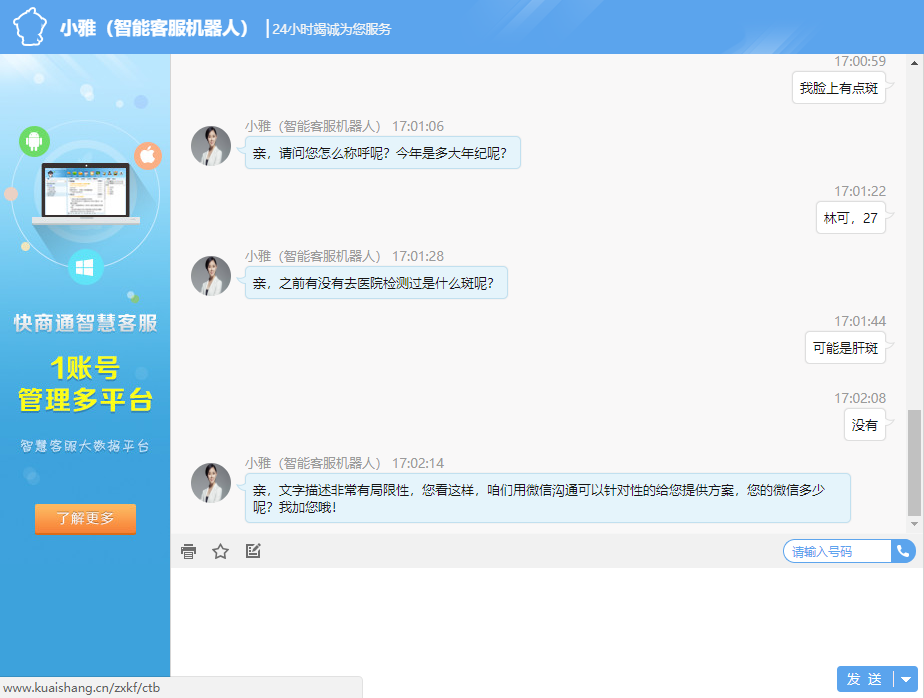Toggle the star rating icon
The image size is (924, 698).
click(220, 551)
